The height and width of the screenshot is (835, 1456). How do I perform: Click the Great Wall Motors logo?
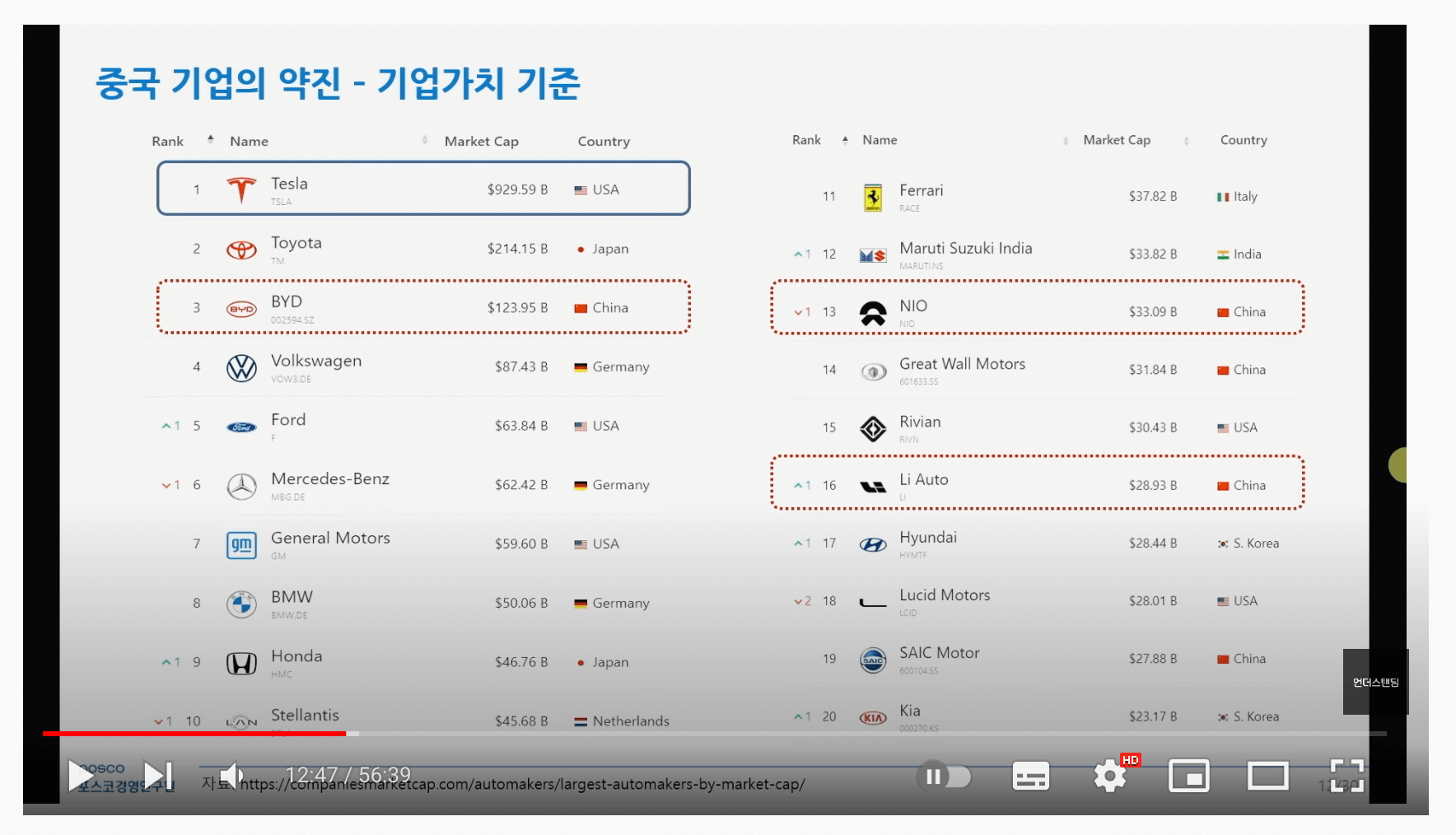point(873,372)
